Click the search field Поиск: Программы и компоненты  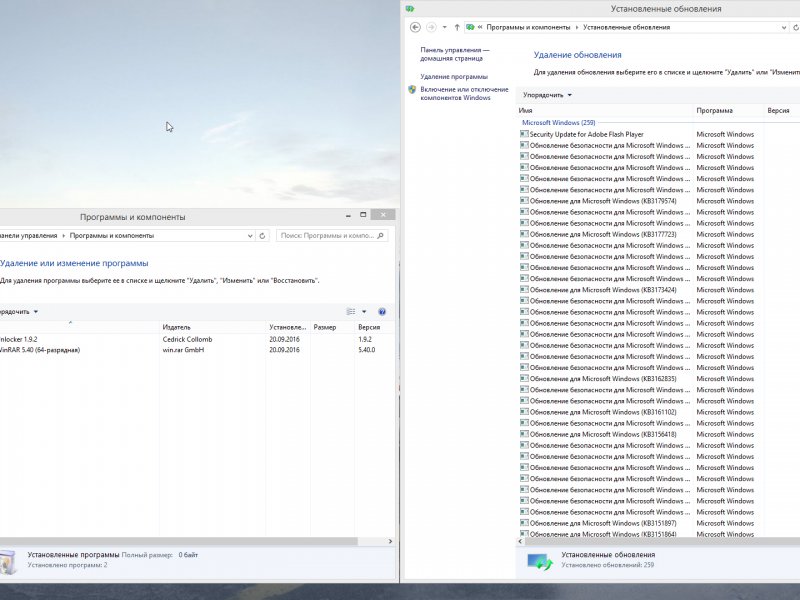332,236
